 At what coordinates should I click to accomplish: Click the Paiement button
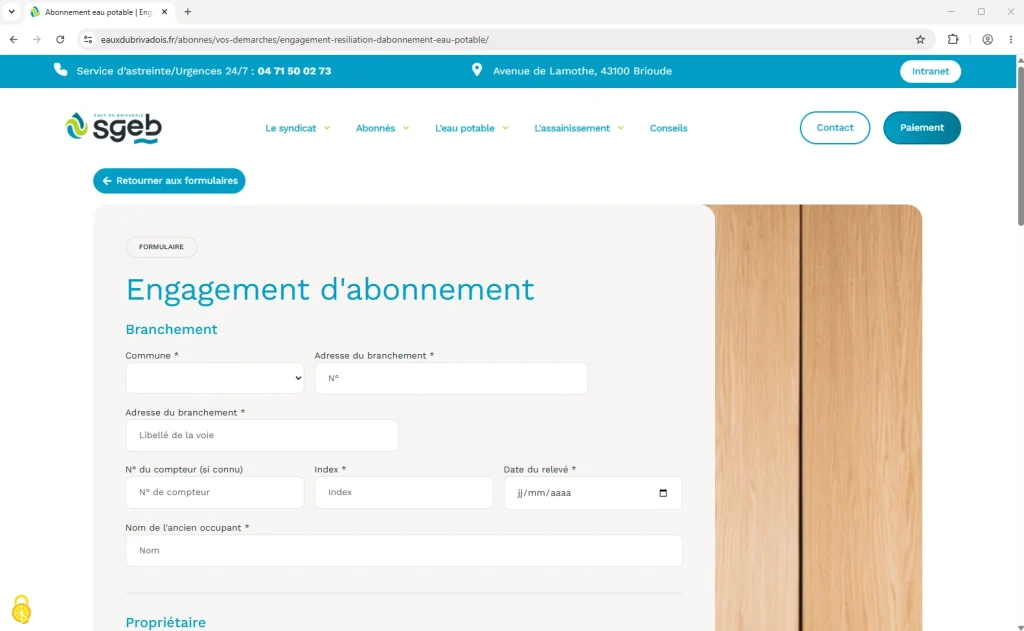click(921, 127)
